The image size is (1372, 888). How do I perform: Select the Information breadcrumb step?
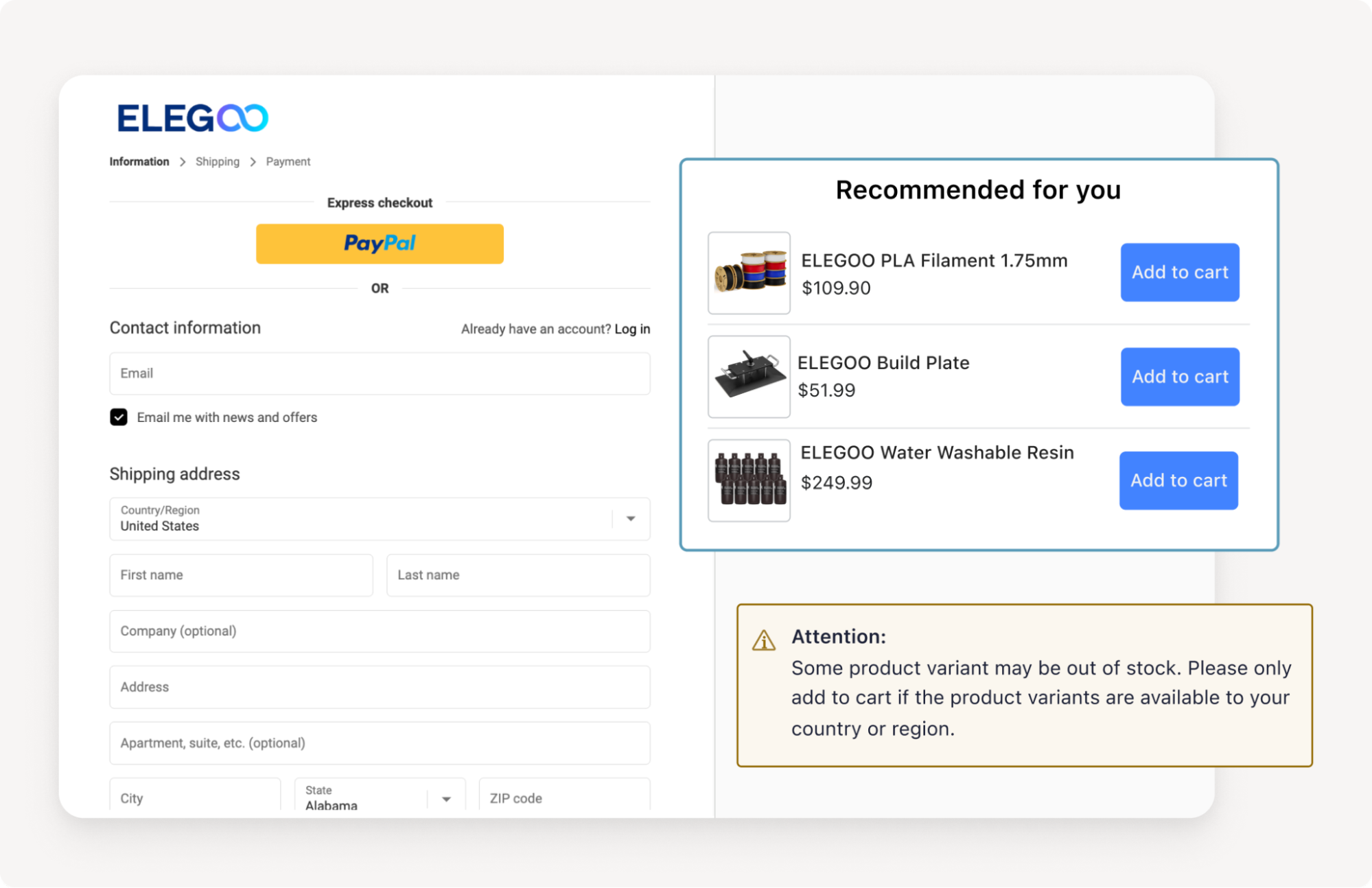point(139,162)
